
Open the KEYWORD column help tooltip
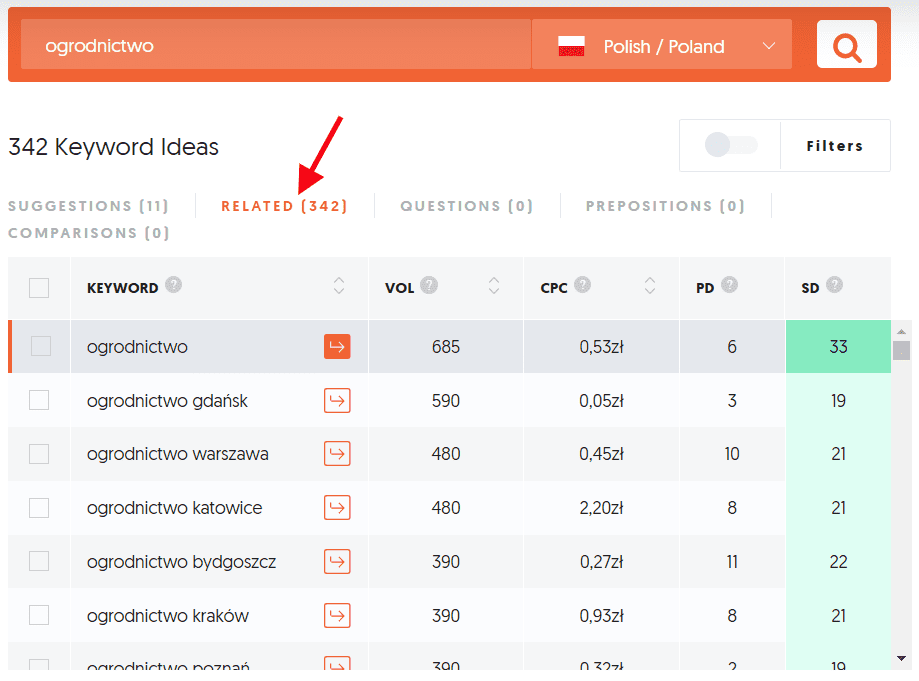coord(174,285)
